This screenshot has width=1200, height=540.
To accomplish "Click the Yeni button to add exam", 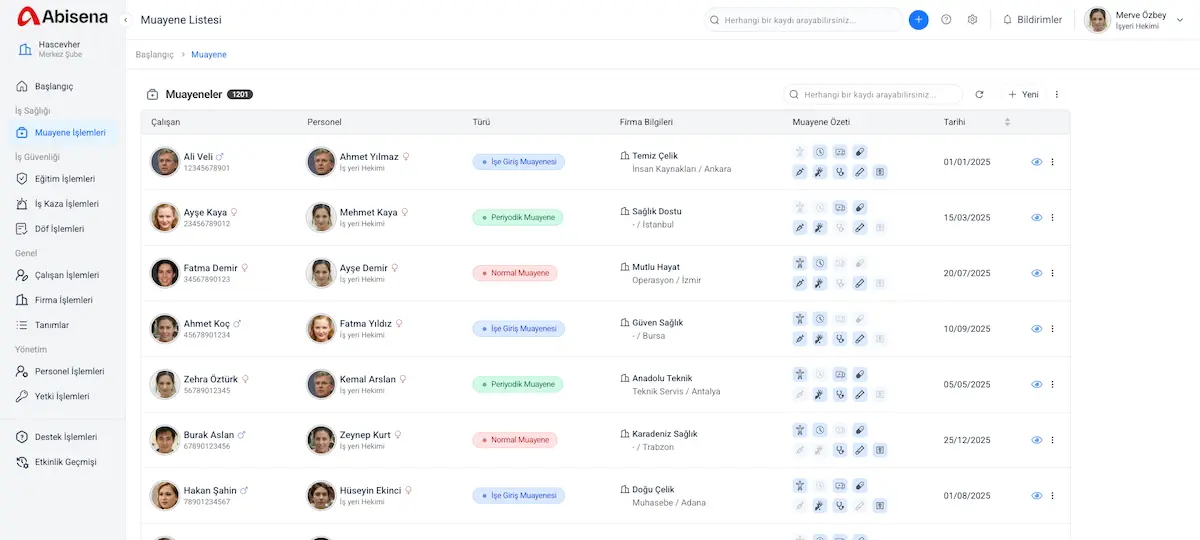I will [x=1023, y=95].
